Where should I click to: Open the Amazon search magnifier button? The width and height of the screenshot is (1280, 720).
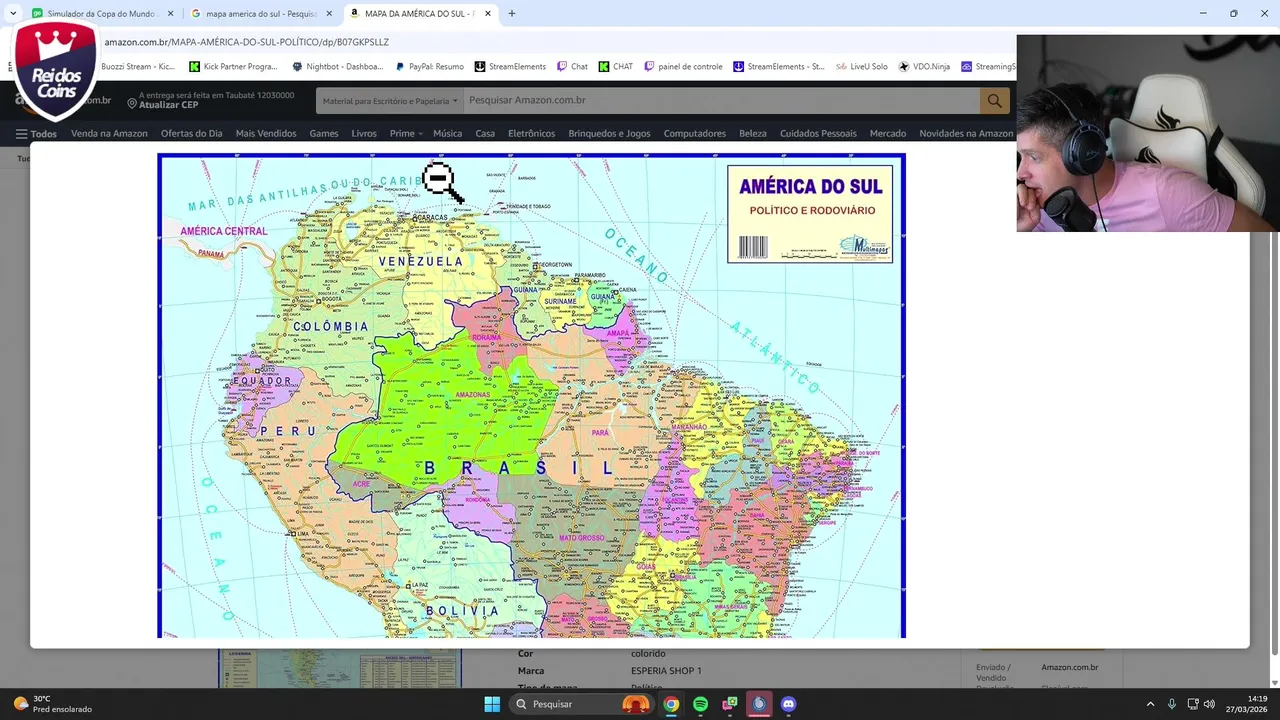coord(994,100)
